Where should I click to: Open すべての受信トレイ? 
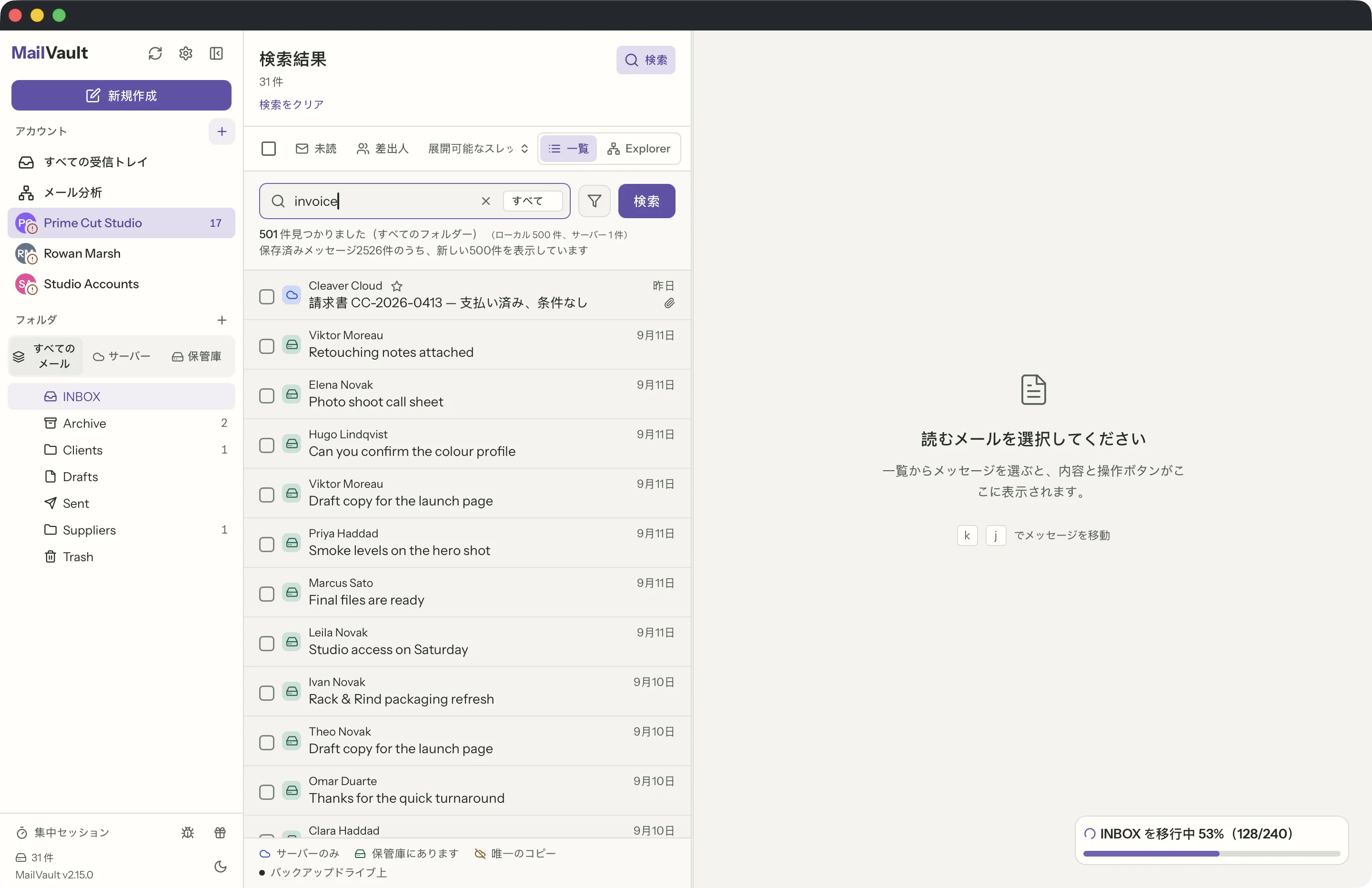pyautogui.click(x=121, y=162)
